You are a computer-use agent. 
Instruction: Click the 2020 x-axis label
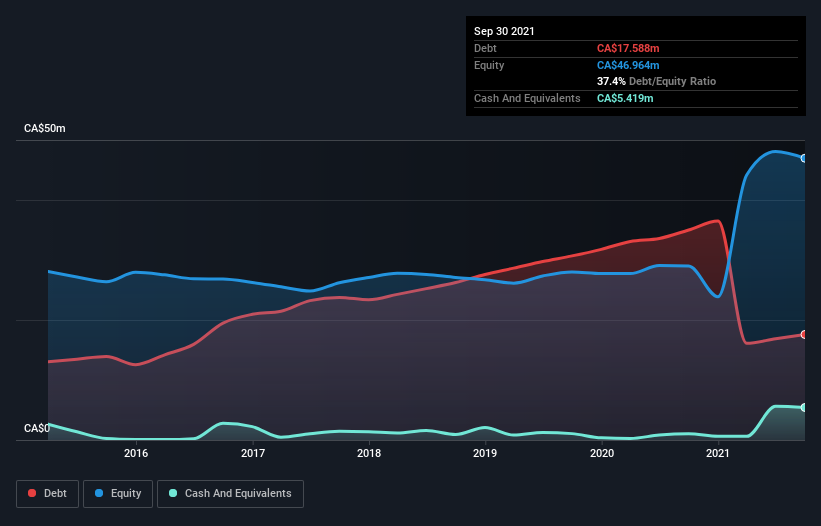tap(602, 453)
